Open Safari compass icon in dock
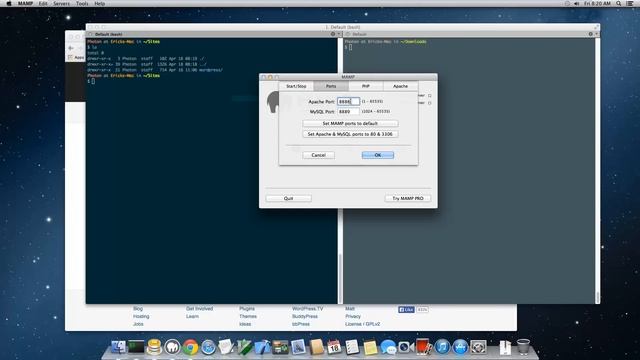Image resolution: width=640 pixels, height=360 pixels. tap(208, 347)
